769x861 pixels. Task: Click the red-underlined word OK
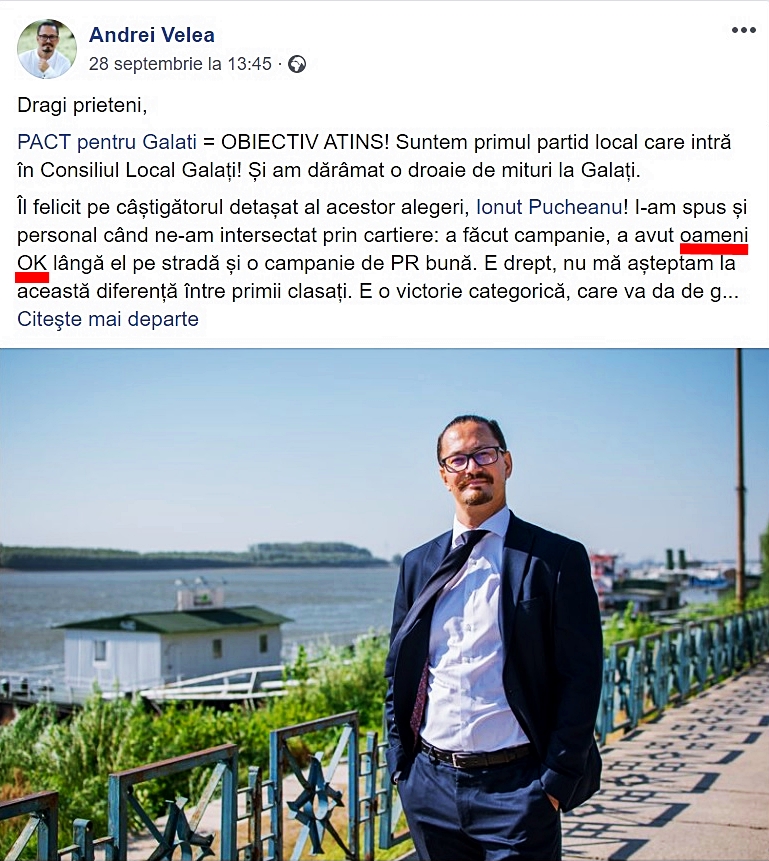coord(32,263)
